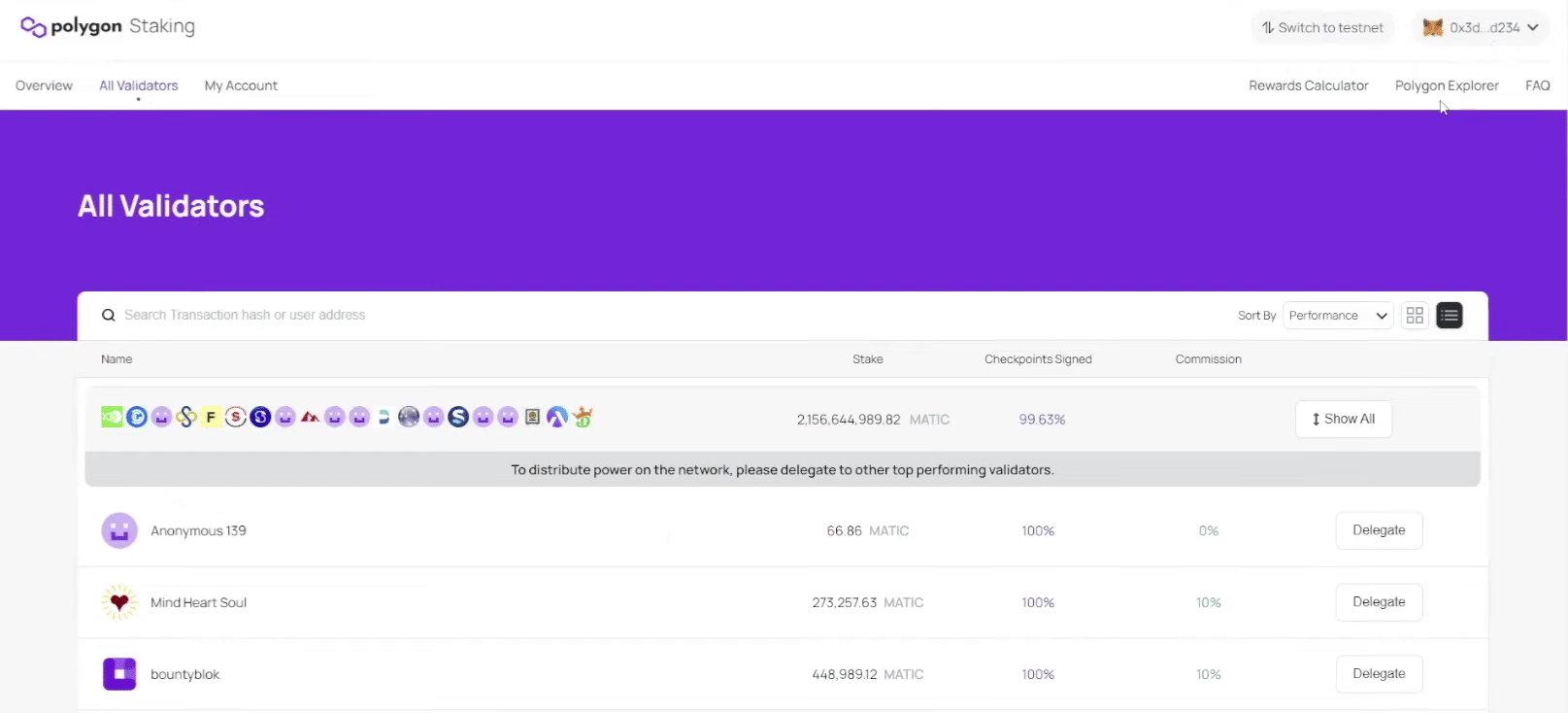1568x713 pixels.
Task: Delegate to Anonymous 139
Action: [1379, 530]
